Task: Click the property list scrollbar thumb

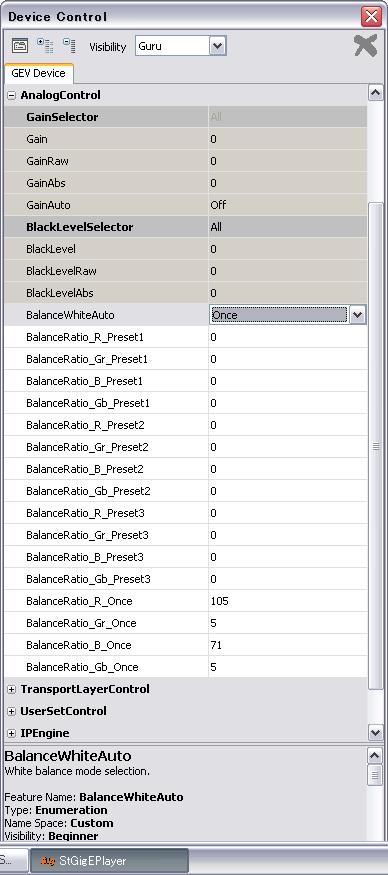Action: [376, 446]
